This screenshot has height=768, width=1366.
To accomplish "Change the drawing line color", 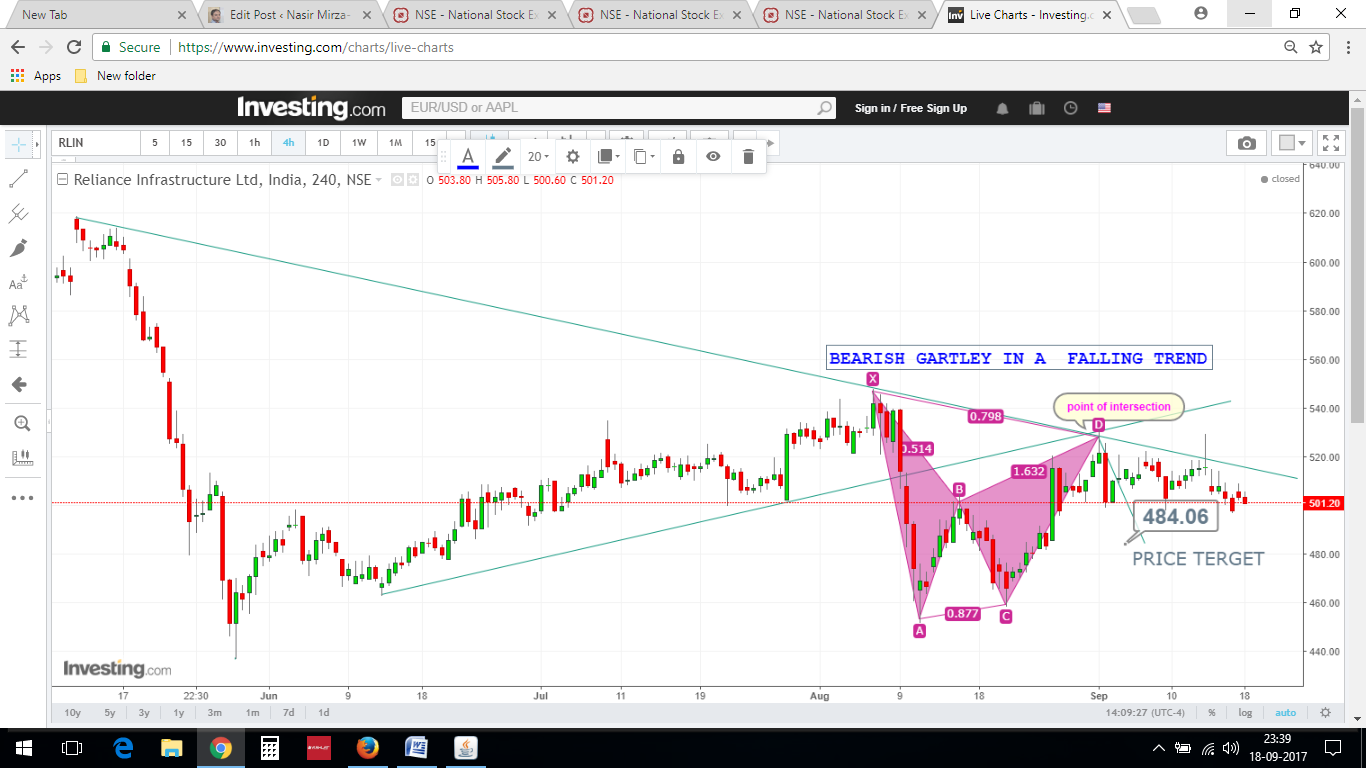I will pos(503,156).
